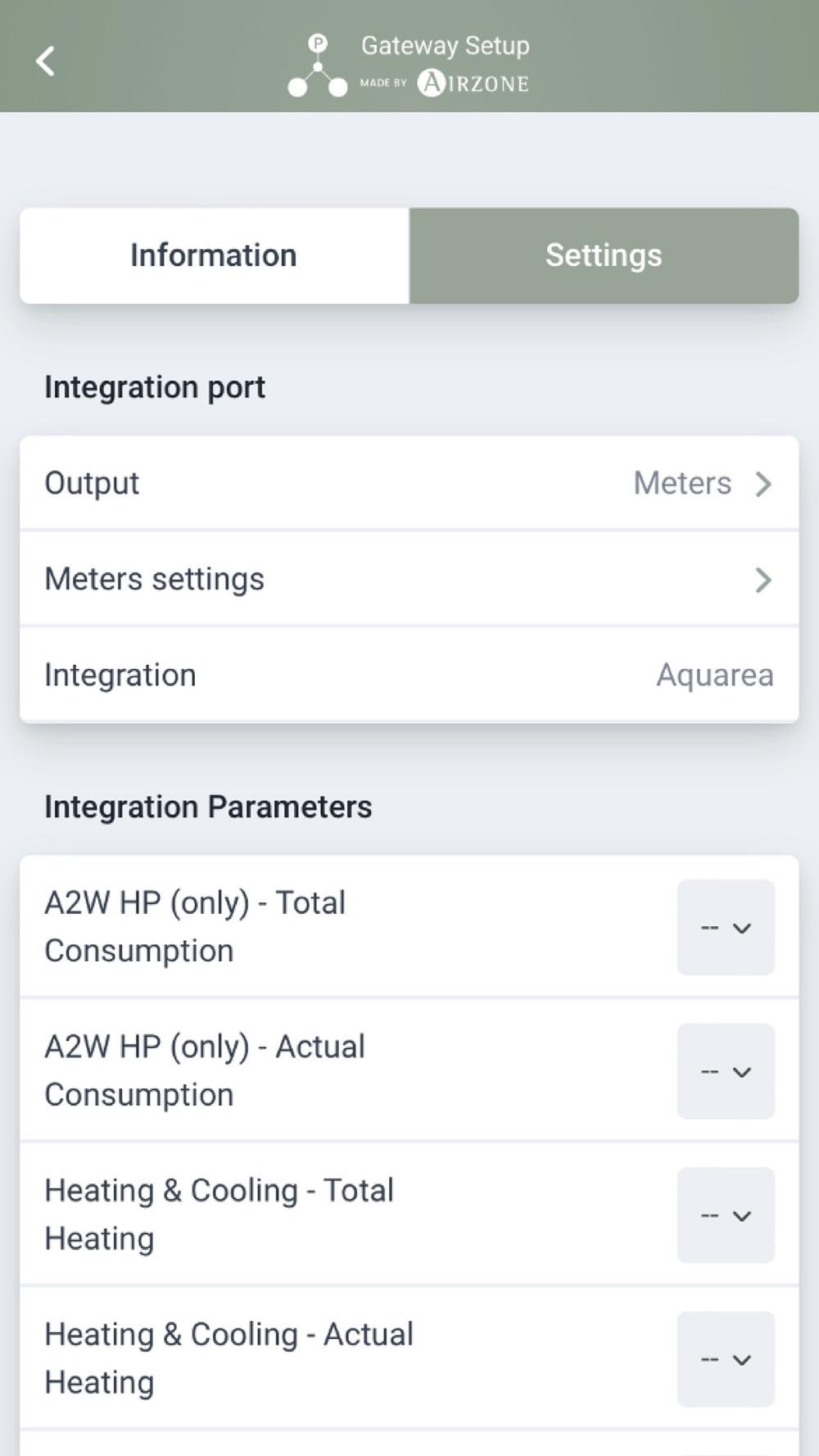Click the Meters value in the Output row
The width and height of the screenshot is (819, 1456).
[x=682, y=483]
